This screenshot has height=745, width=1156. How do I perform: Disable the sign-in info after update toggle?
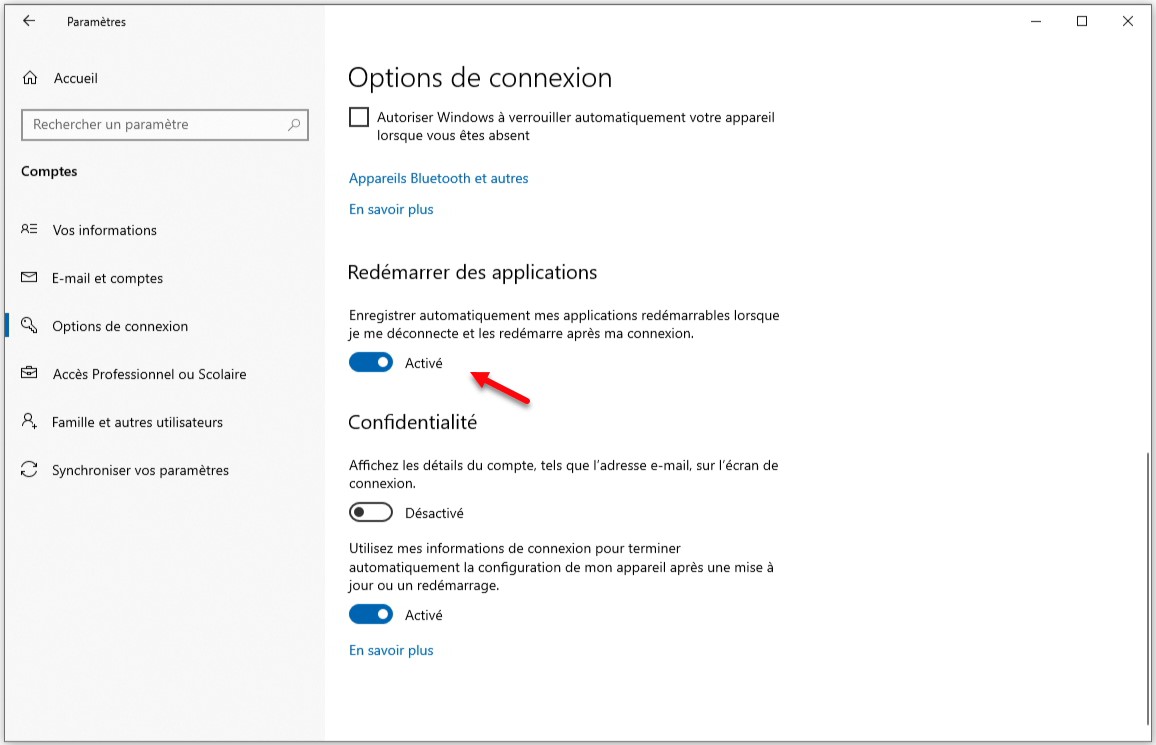[x=371, y=615]
